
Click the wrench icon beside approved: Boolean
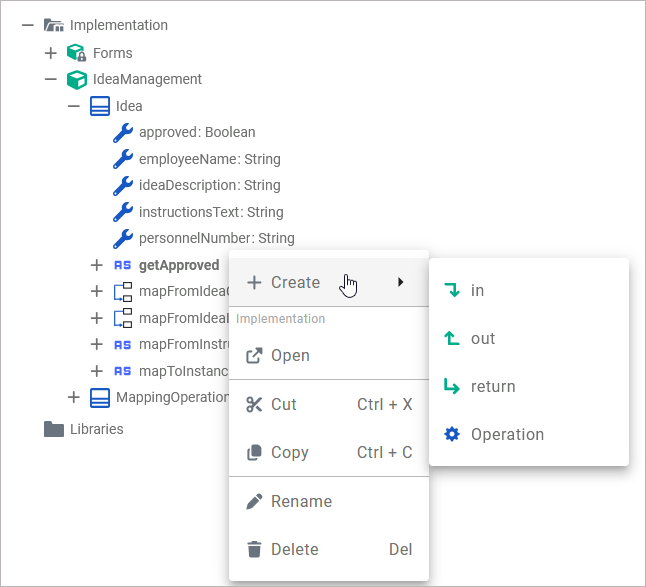pyautogui.click(x=123, y=132)
